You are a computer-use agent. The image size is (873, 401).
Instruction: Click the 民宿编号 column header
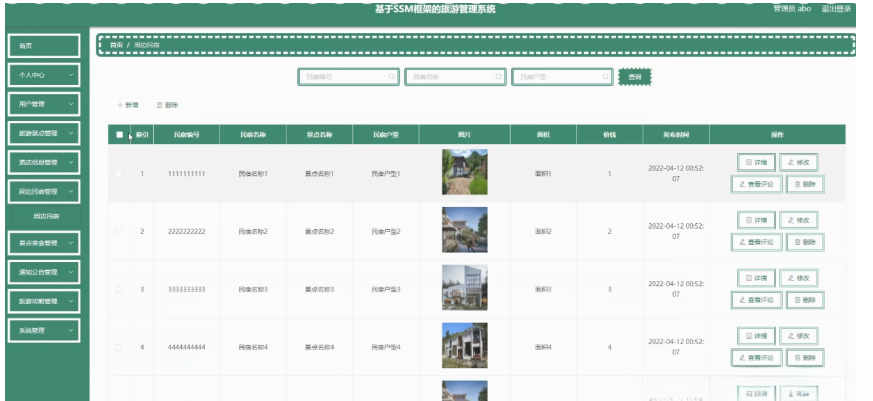[187, 134]
